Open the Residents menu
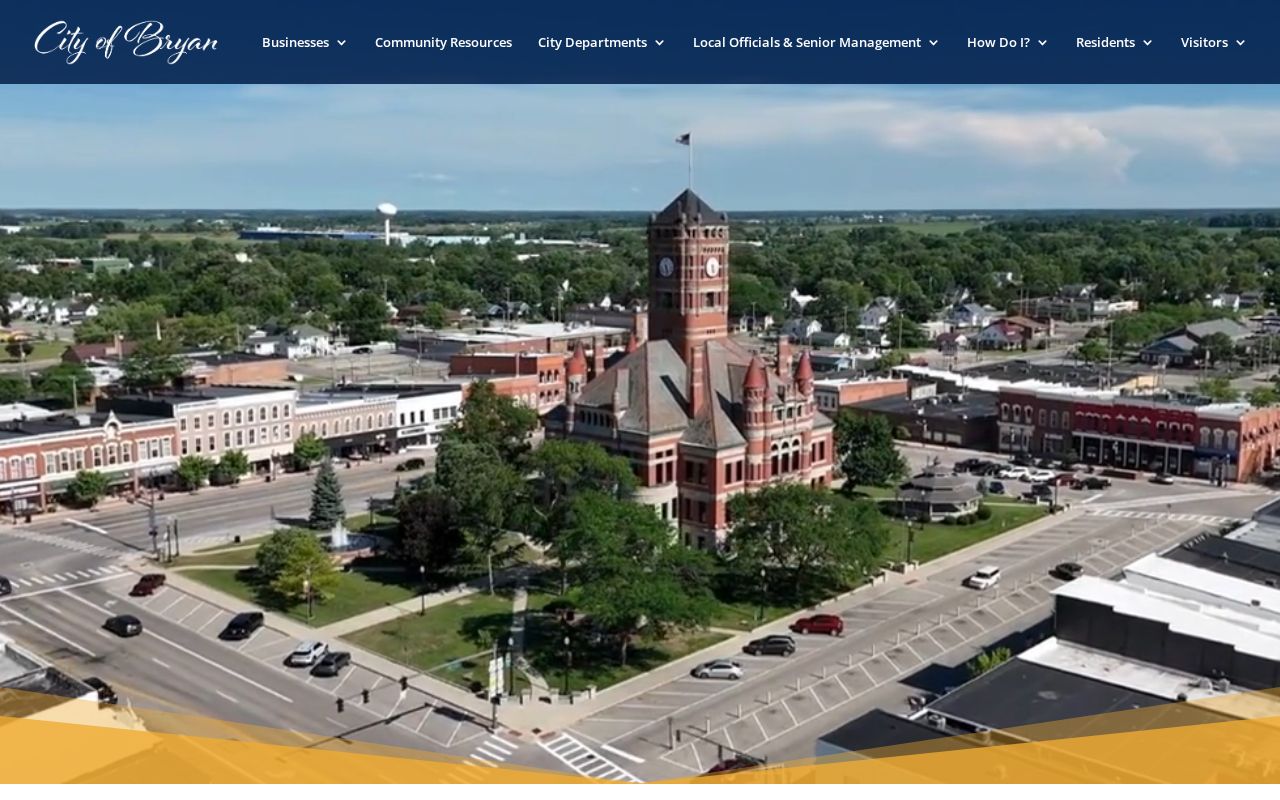The image size is (1280, 800). click(1105, 42)
